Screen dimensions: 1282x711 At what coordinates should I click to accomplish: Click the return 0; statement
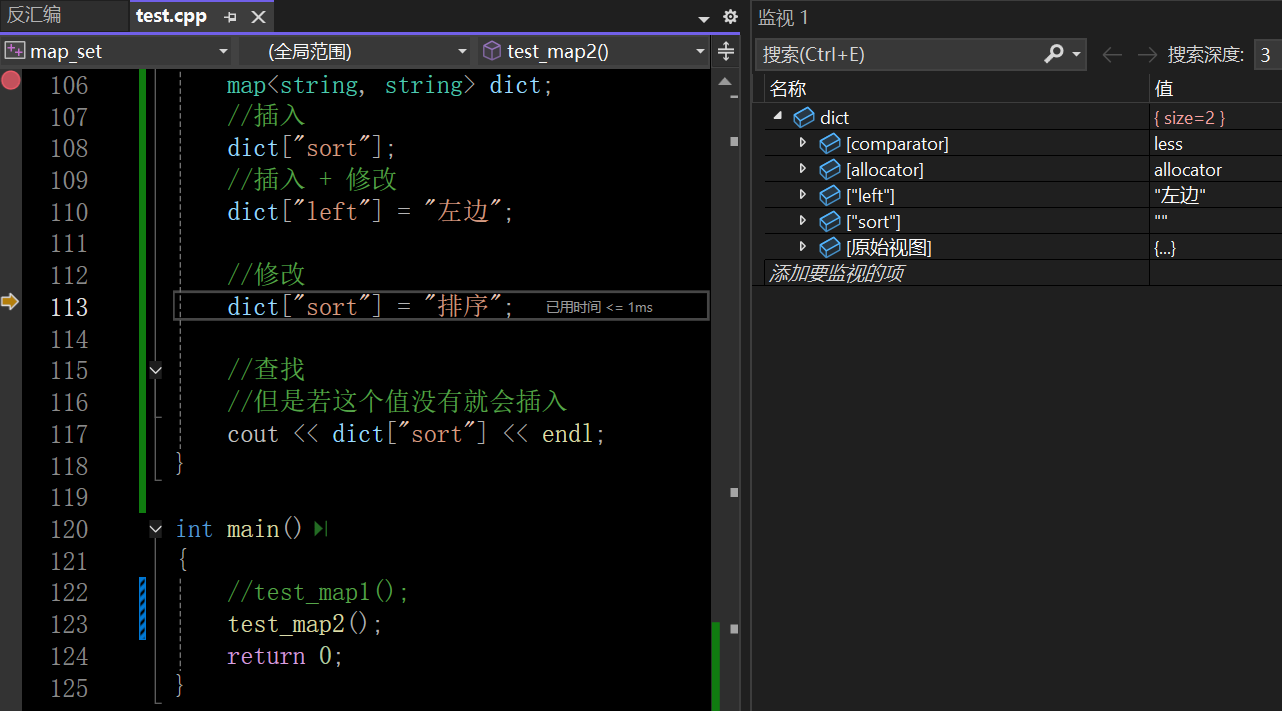pos(285,656)
